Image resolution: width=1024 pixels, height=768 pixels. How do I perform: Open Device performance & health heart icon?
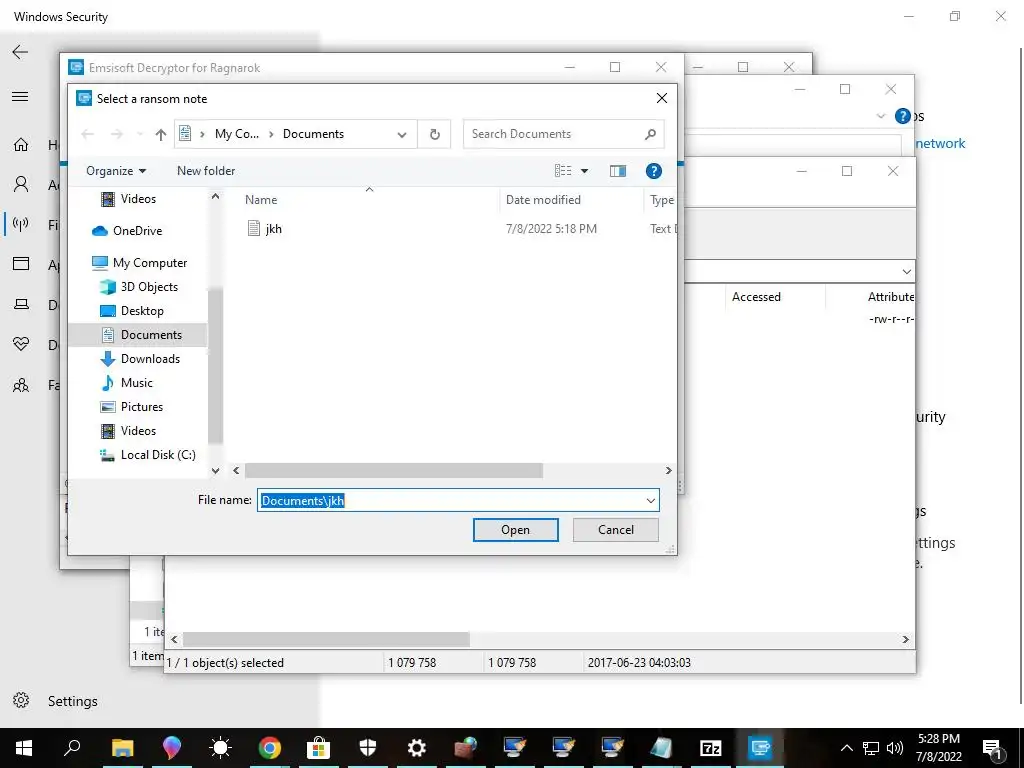coord(21,344)
